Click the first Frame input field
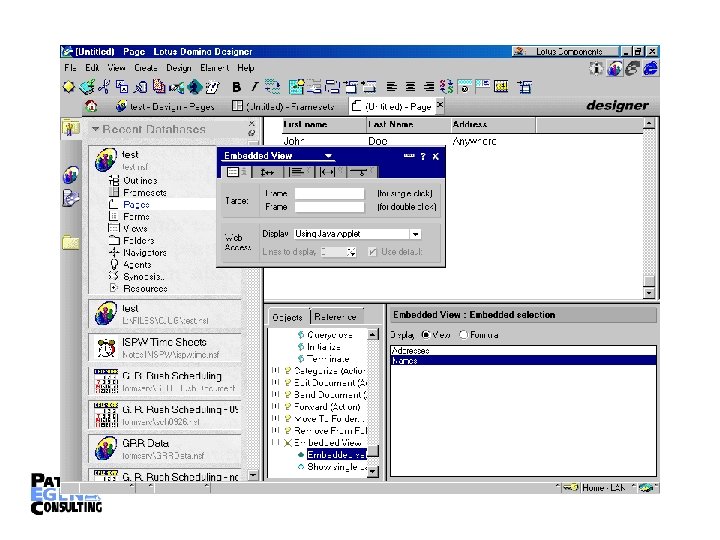Image resolution: width=720 pixels, height=540 pixels. click(329, 193)
